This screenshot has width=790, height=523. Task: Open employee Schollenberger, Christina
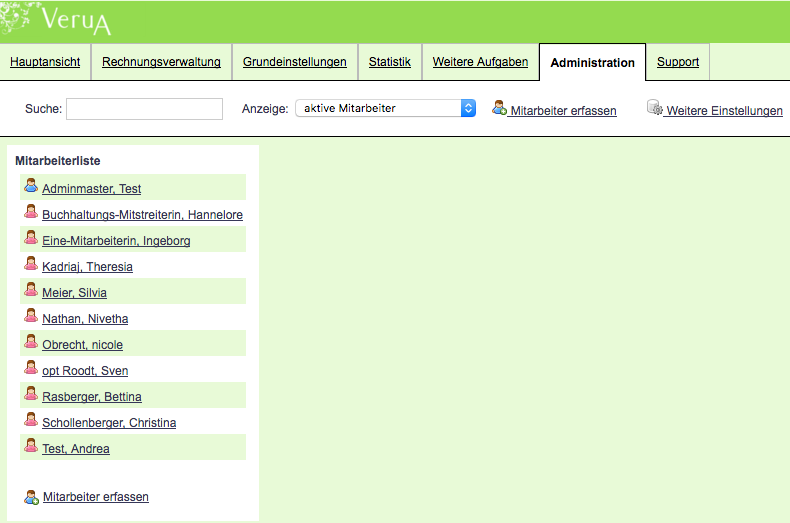point(109,423)
